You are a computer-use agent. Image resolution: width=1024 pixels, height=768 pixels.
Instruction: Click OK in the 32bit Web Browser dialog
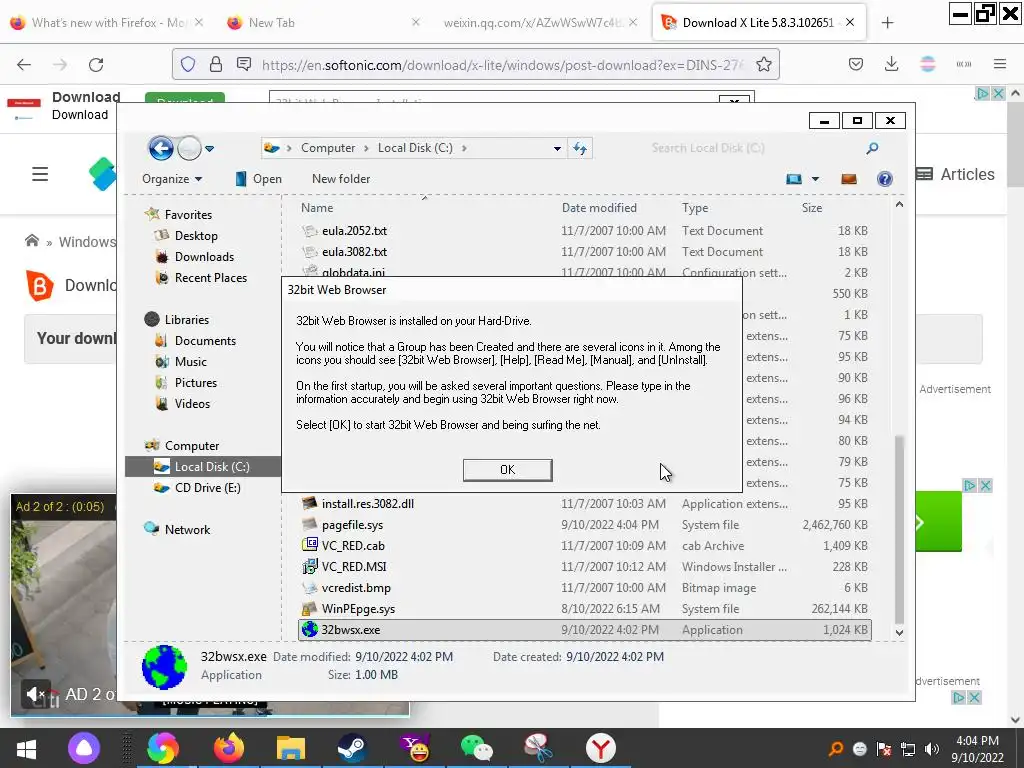(x=507, y=470)
